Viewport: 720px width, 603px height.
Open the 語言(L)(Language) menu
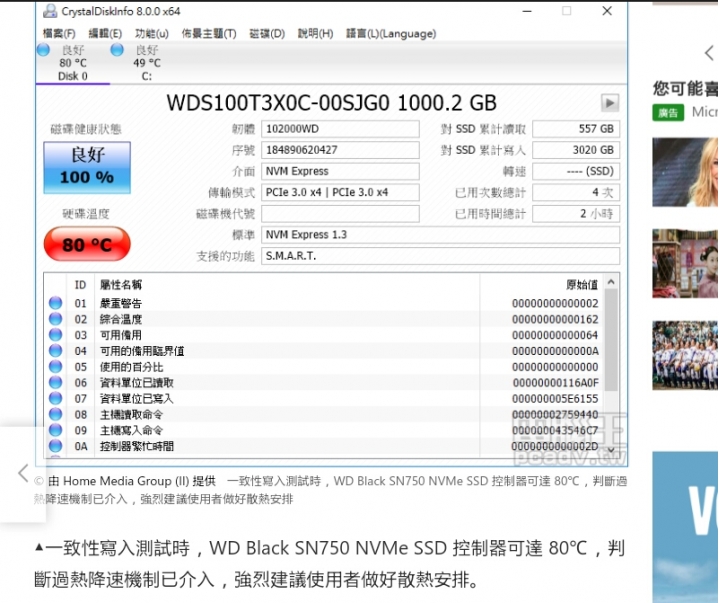click(391, 34)
